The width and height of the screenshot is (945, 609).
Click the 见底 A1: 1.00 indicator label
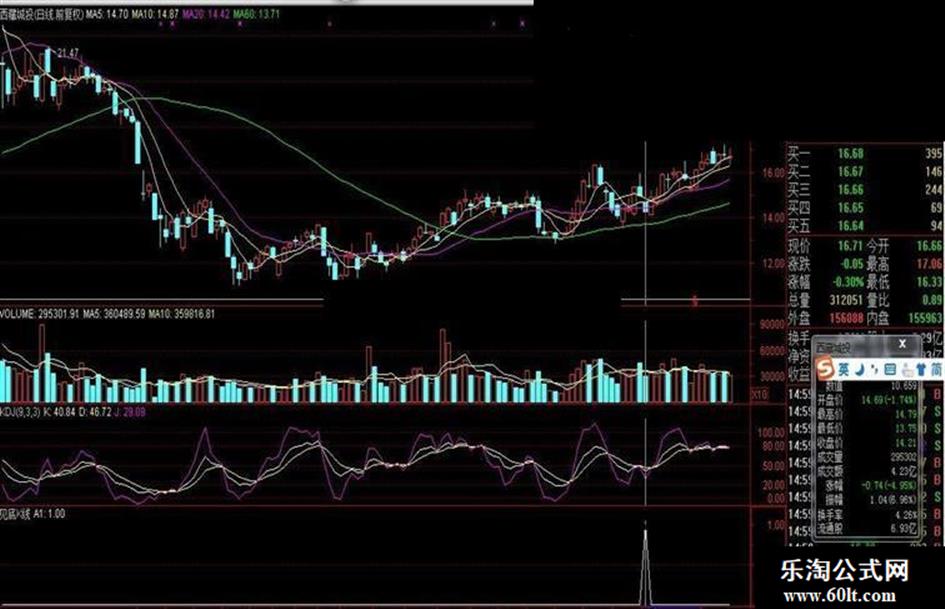(x=33, y=514)
